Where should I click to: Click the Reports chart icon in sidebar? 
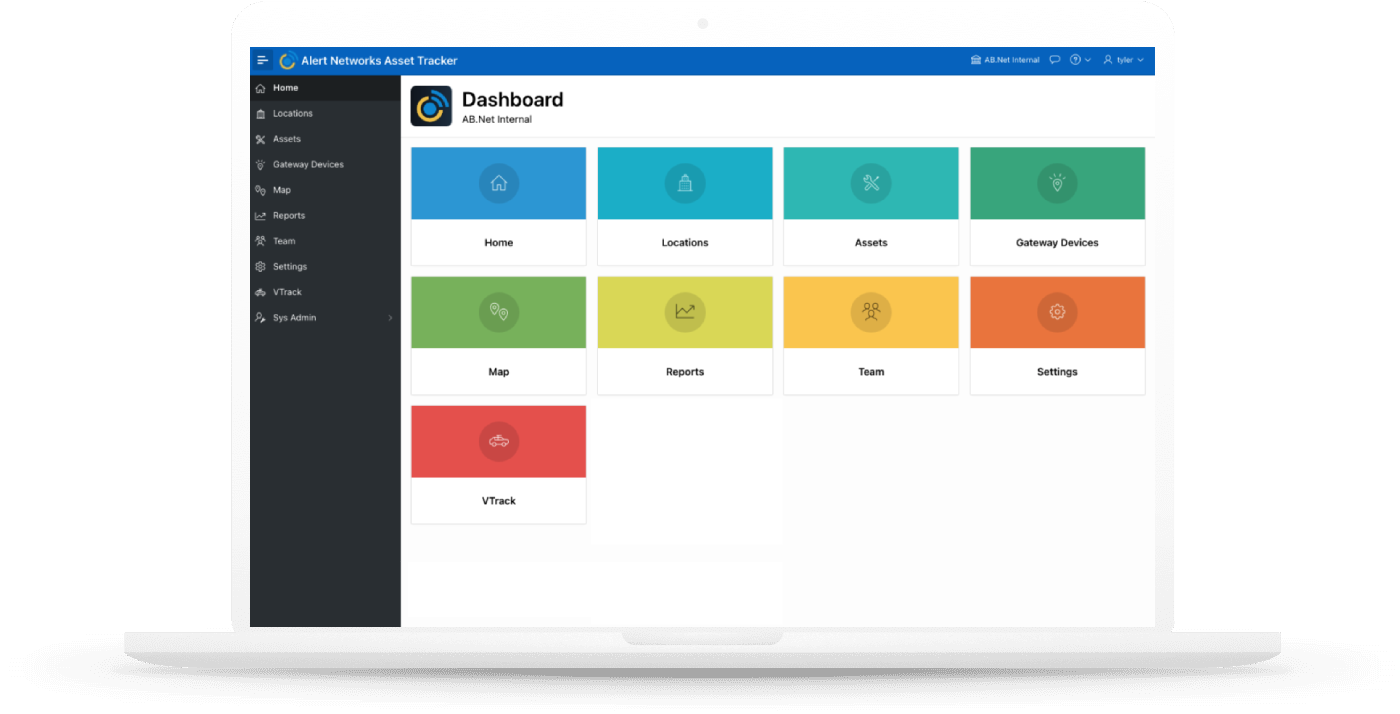pos(260,216)
